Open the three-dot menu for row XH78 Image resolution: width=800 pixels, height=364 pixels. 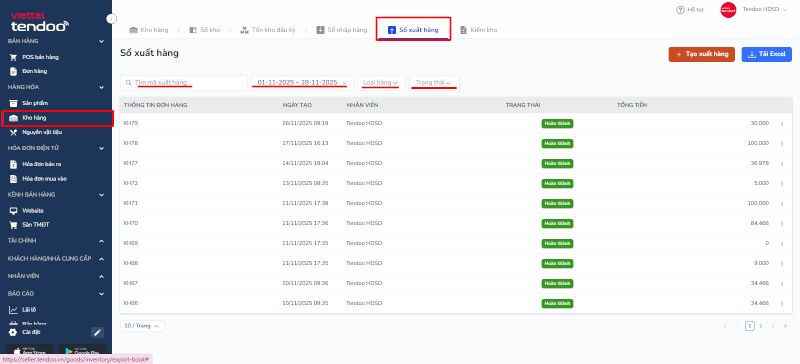(x=782, y=143)
